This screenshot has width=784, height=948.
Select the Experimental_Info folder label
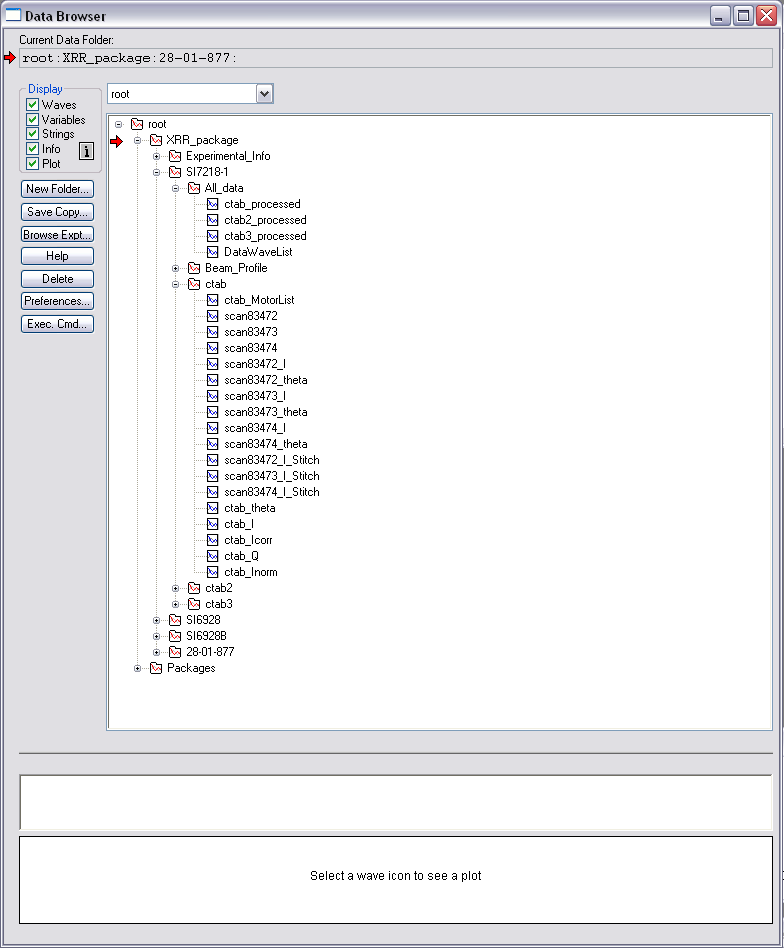(x=228, y=156)
